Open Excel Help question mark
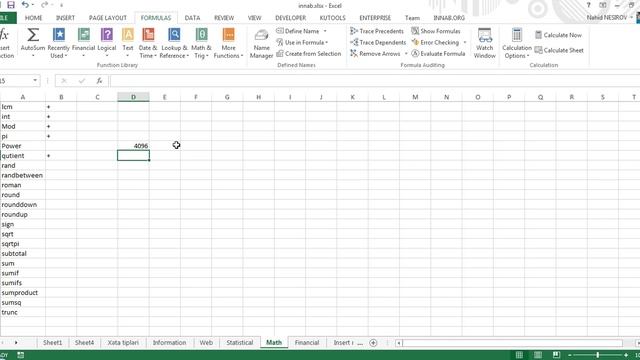Screen dimensions: 640x360 click(x=589, y=5)
